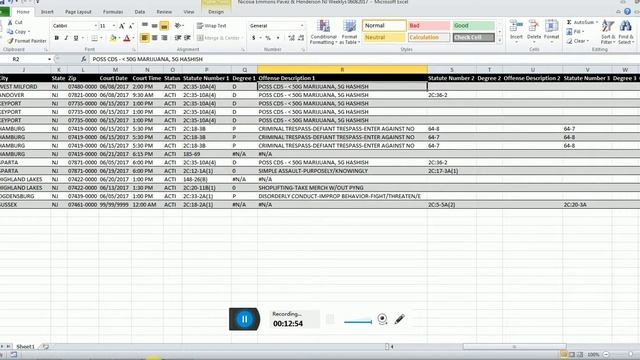Select the Sheet1 worksheet tab

coord(25,347)
